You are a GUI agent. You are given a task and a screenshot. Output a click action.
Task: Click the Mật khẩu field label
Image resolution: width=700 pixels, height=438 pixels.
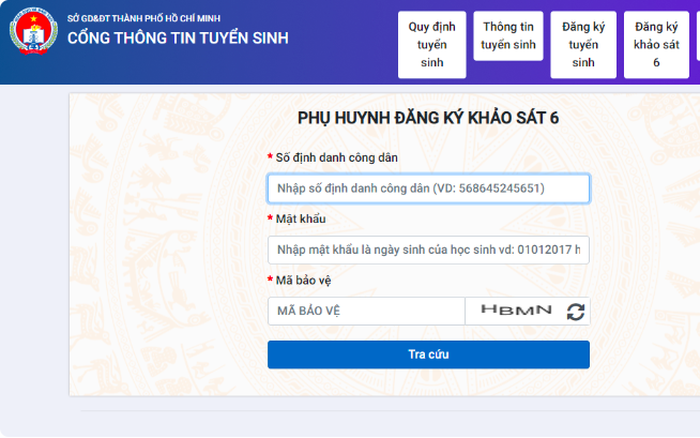(300, 219)
